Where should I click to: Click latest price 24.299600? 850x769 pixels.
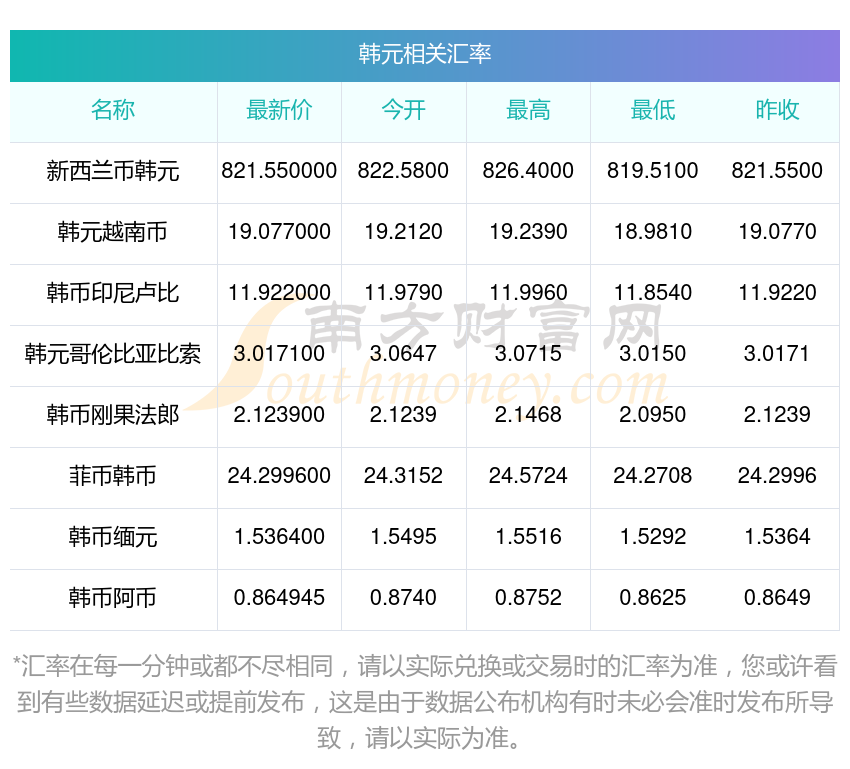(x=279, y=476)
